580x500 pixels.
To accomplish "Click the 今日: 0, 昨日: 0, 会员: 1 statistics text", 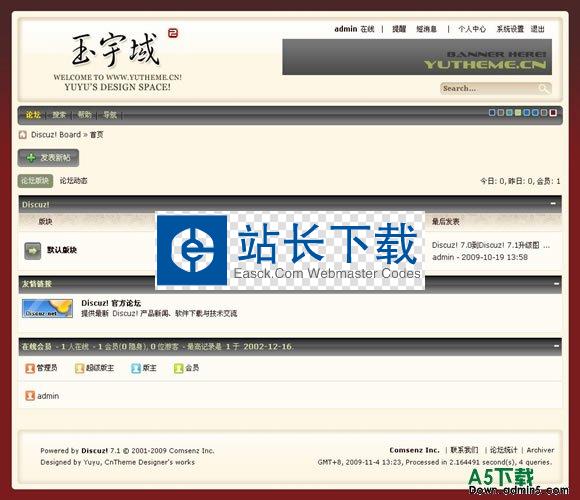I will tap(520, 181).
